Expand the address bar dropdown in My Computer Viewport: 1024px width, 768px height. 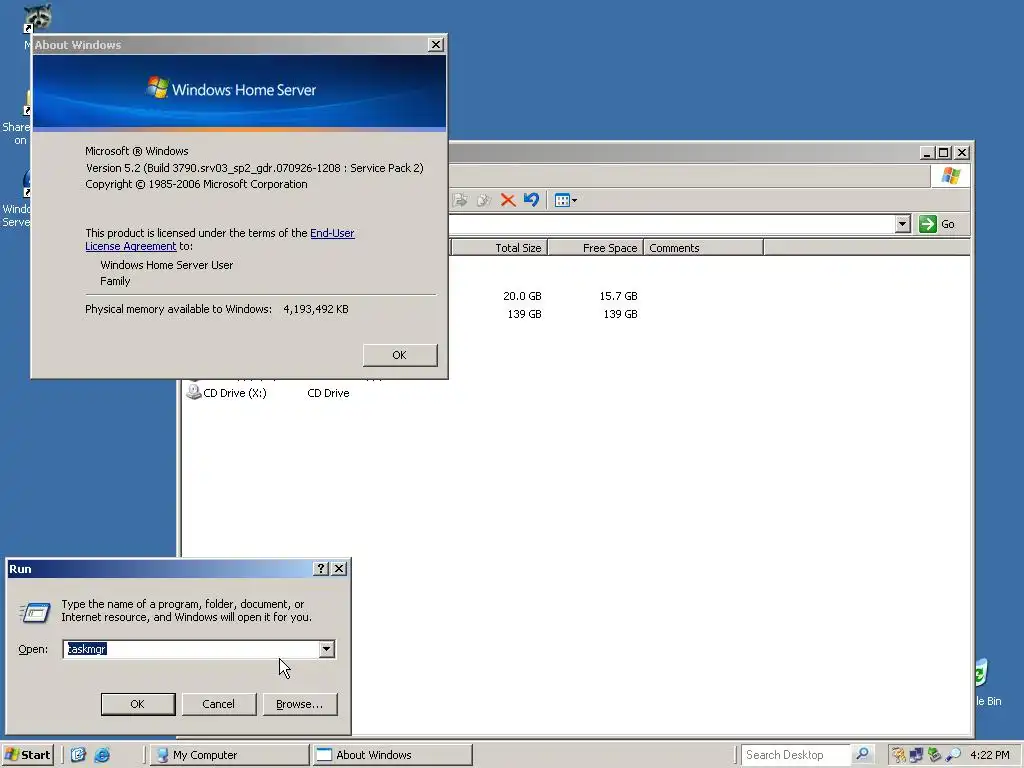(903, 224)
